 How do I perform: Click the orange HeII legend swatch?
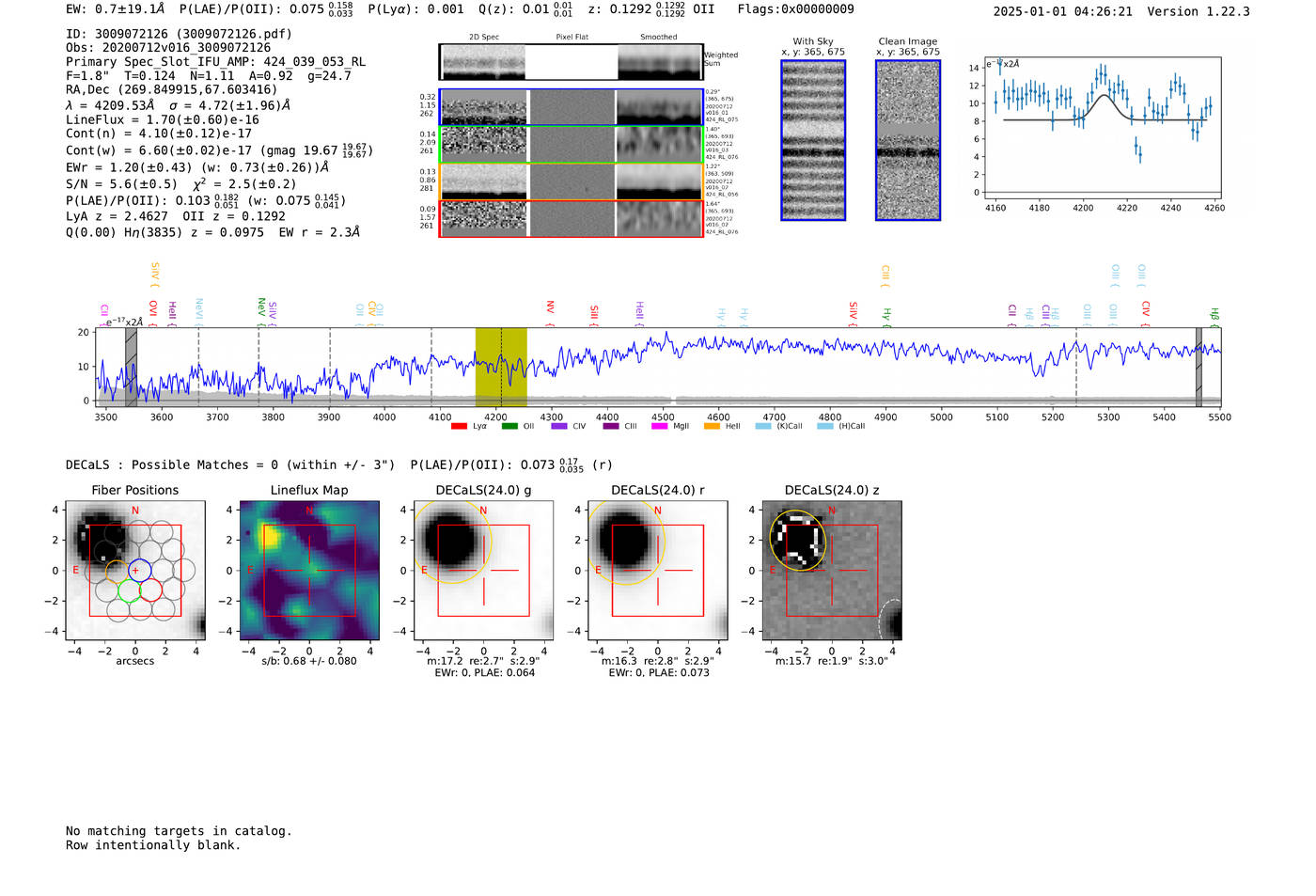[712, 426]
